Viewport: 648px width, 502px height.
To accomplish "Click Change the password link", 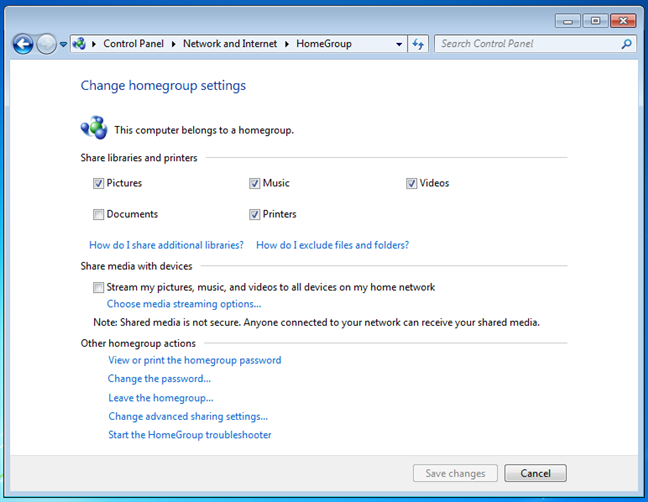I will point(159,379).
